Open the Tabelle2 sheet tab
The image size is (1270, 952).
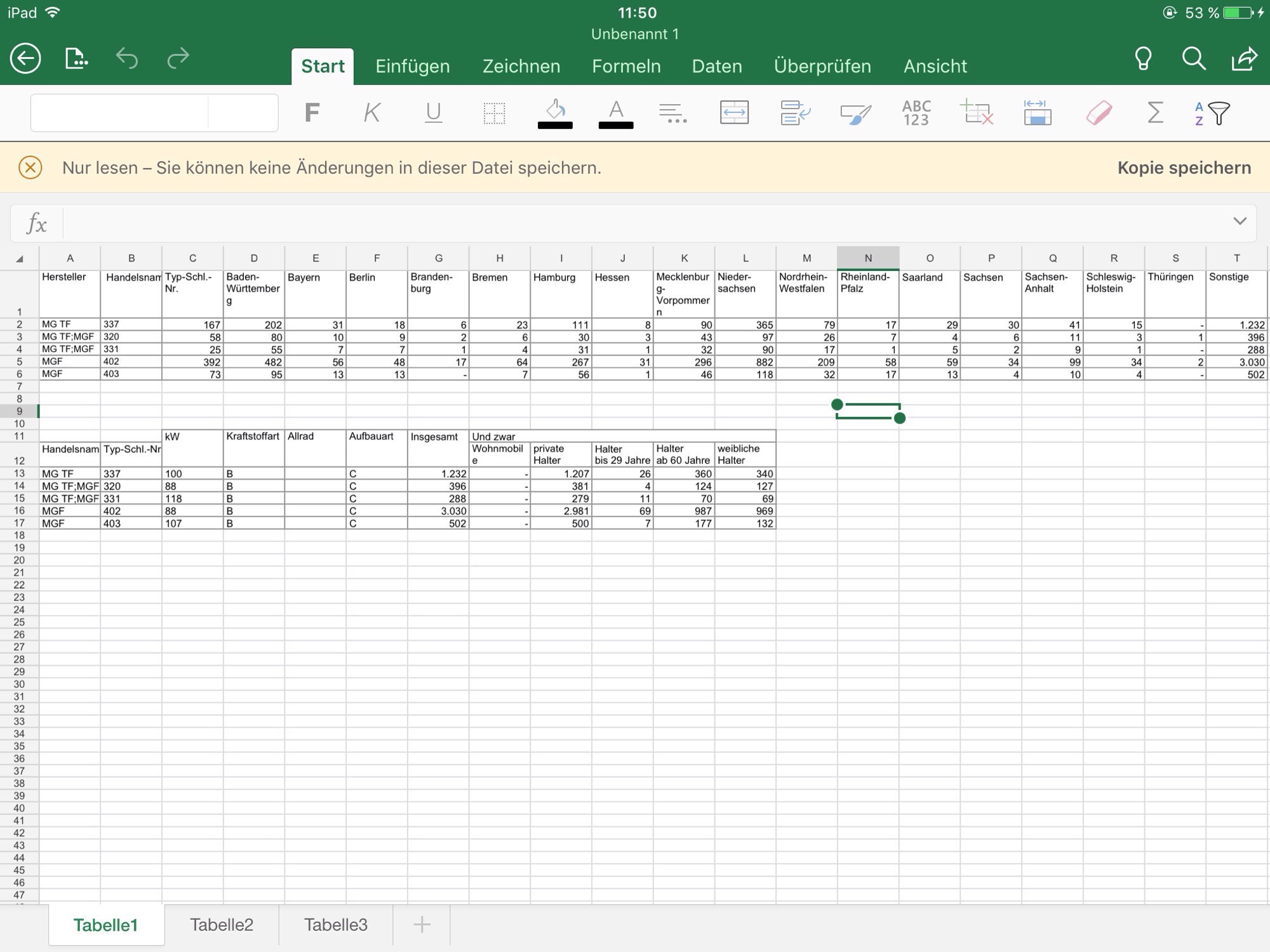pos(222,925)
